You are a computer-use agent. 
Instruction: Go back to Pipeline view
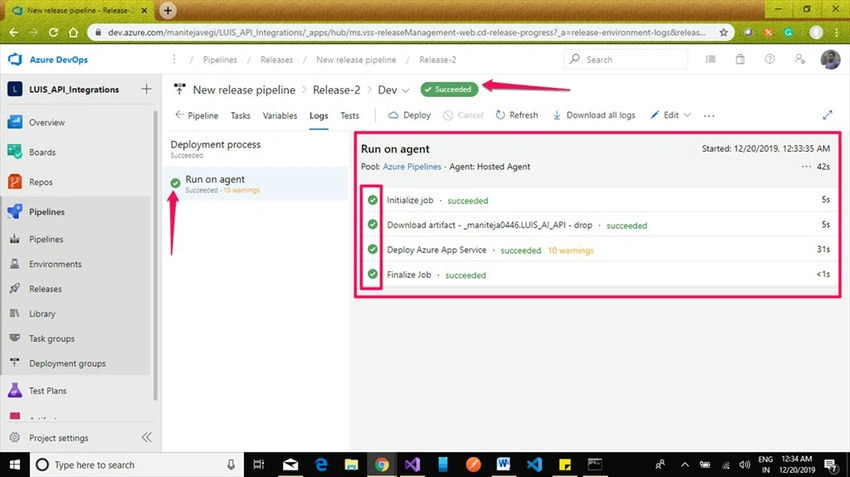pos(197,115)
